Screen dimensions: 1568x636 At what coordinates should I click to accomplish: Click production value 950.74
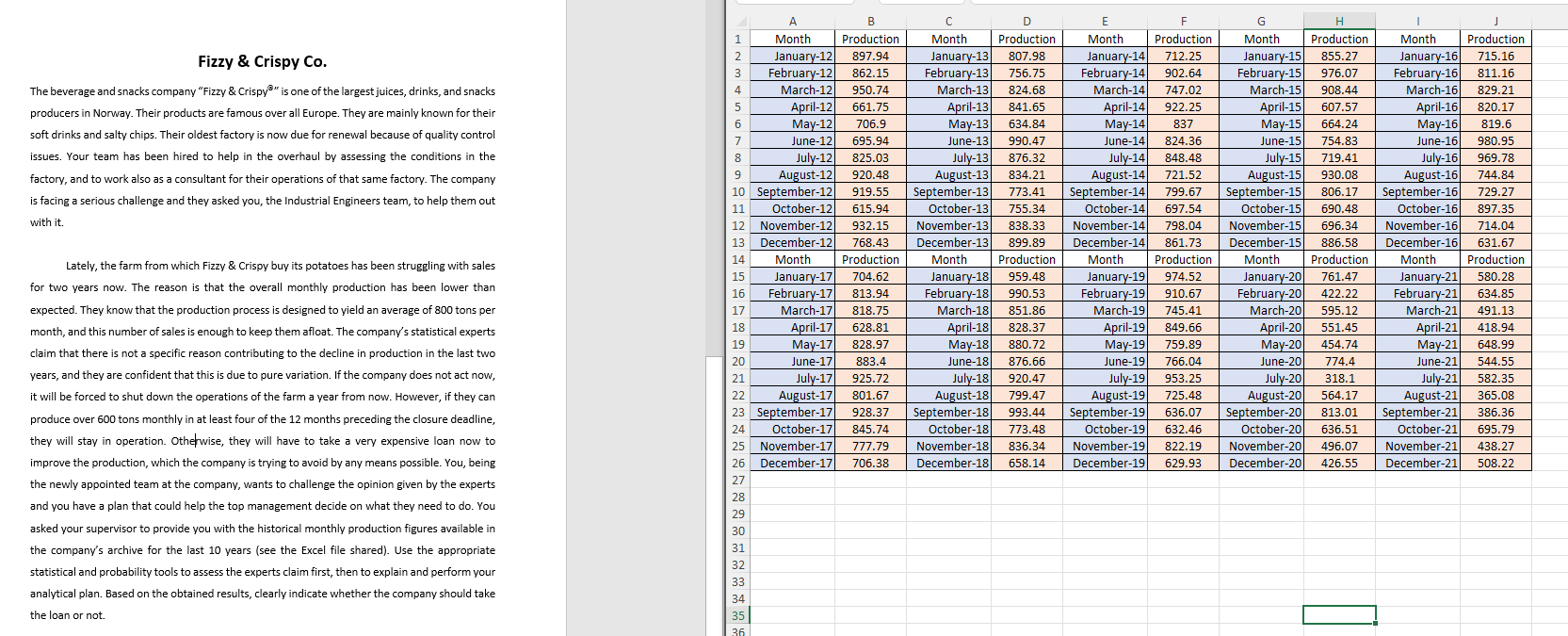click(x=870, y=90)
